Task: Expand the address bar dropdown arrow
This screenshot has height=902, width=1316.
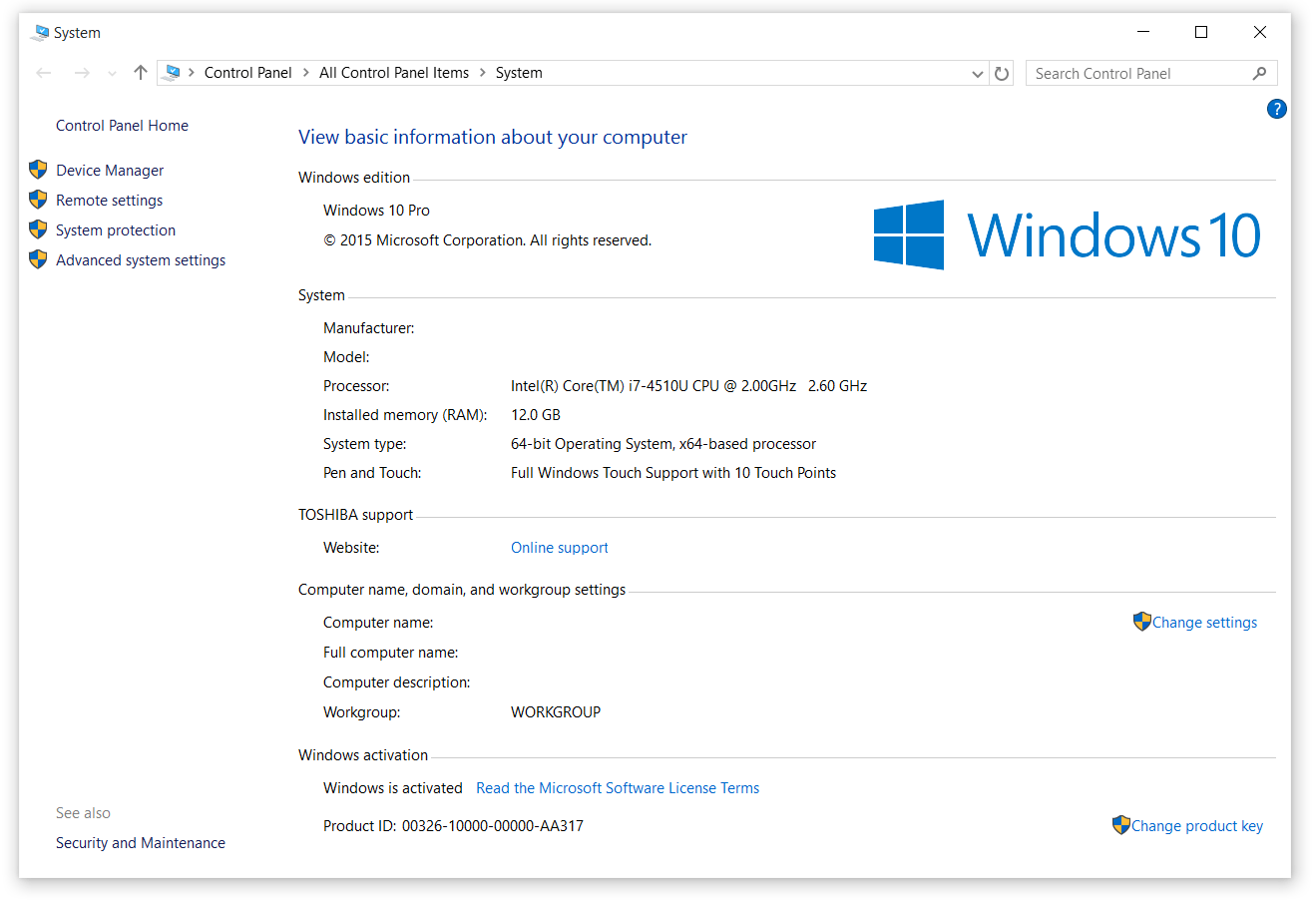Action: click(977, 73)
